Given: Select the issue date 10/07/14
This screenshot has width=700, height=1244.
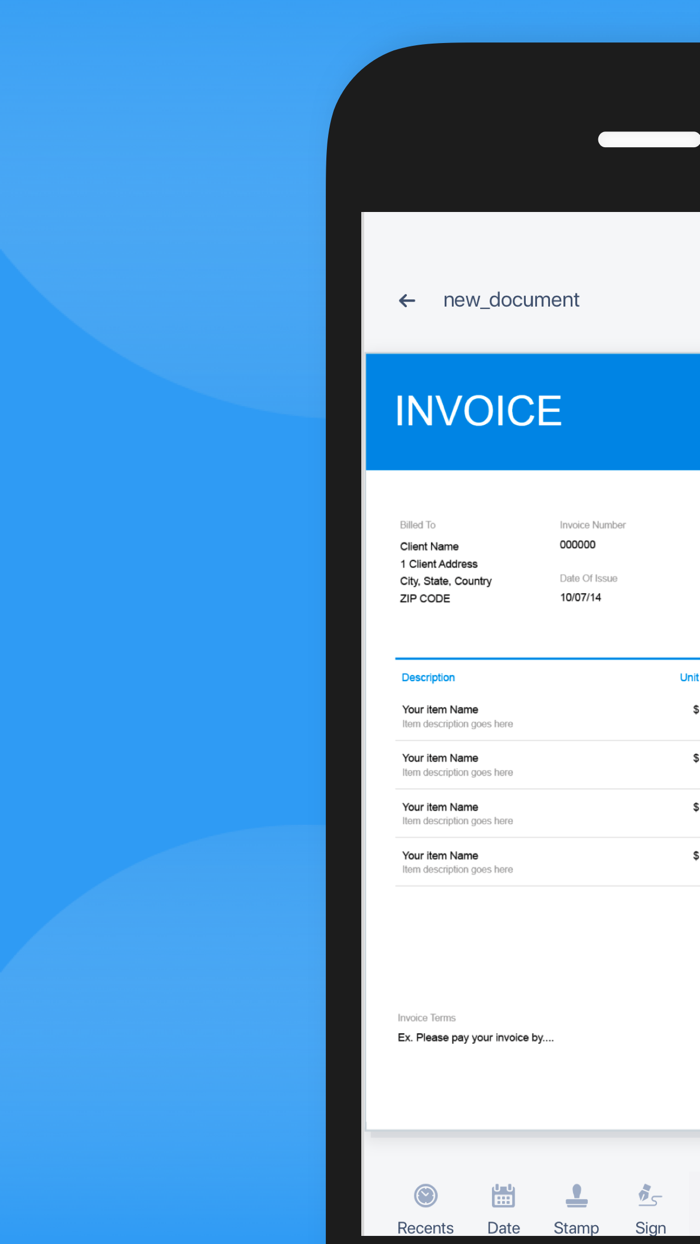Looking at the screenshot, I should click(581, 598).
